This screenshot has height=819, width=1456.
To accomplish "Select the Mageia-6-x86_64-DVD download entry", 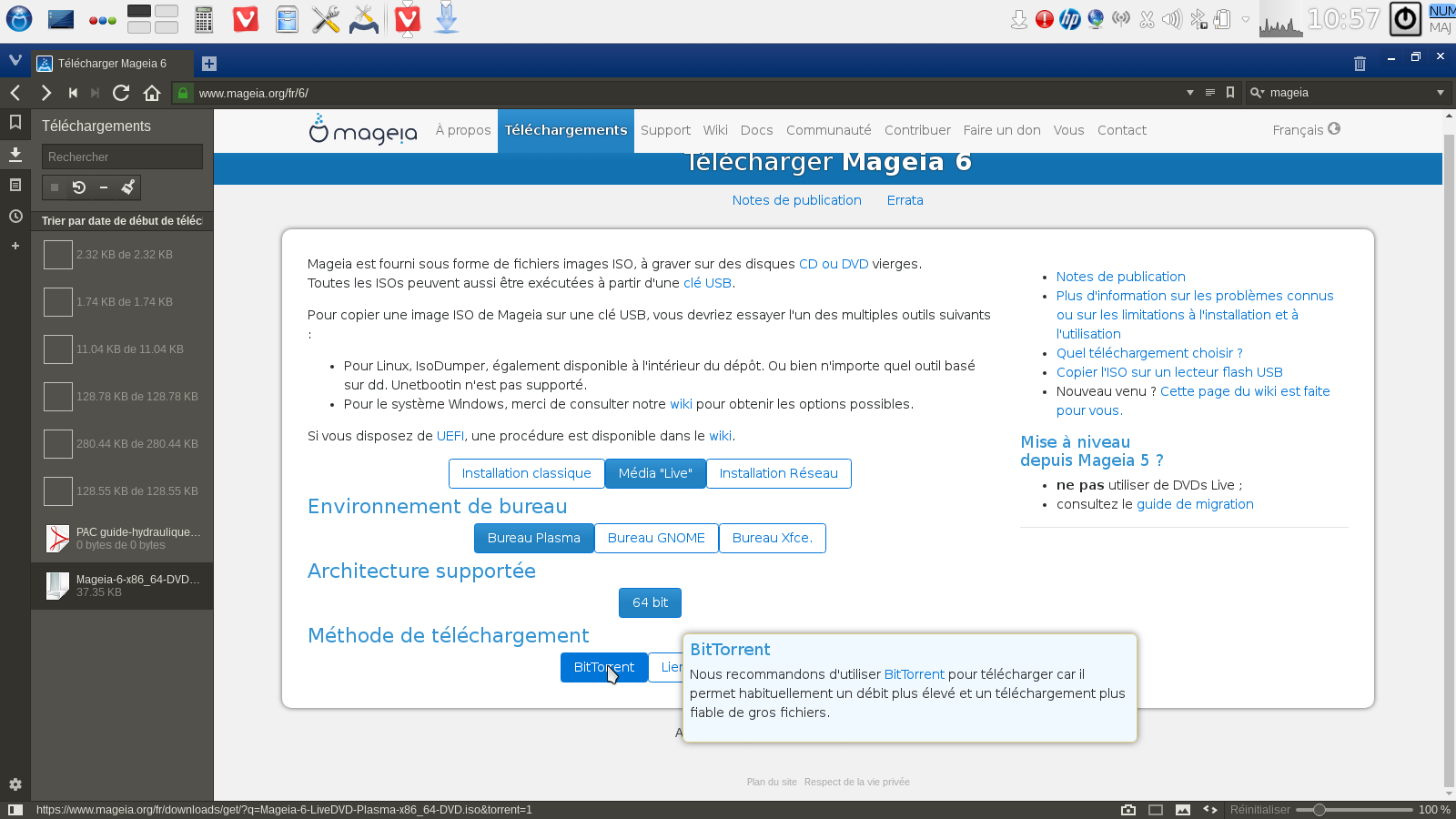I will [122, 585].
